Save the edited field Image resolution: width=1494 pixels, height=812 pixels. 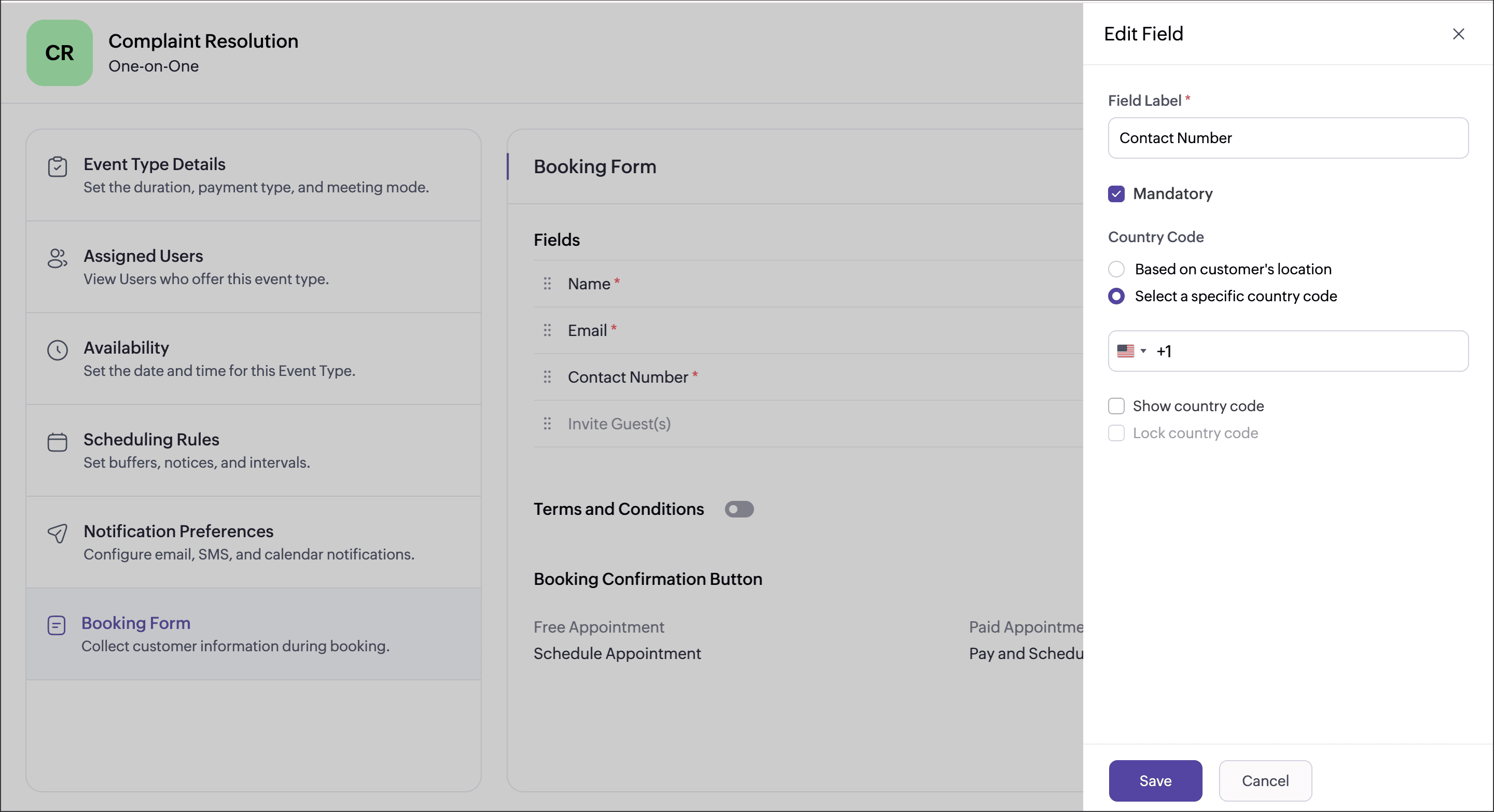click(1155, 781)
